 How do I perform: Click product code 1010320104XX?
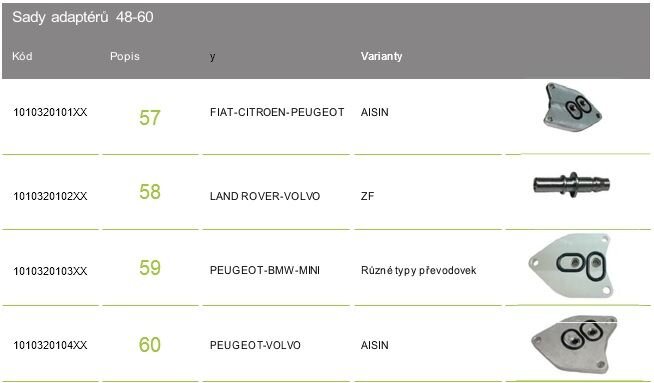tap(50, 345)
